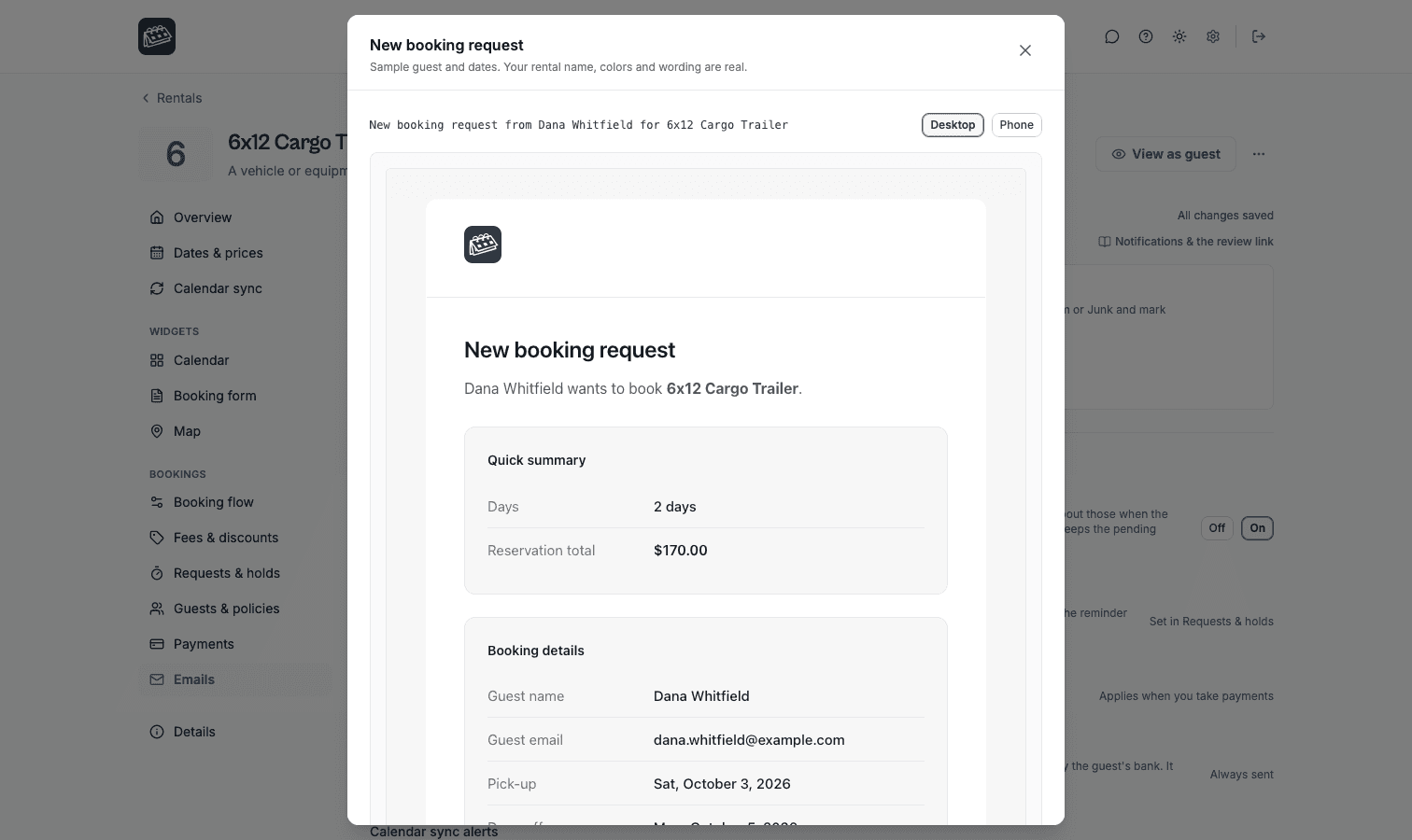Click Set in Requests & holds link
The height and width of the screenshot is (840, 1412).
coord(1211,622)
